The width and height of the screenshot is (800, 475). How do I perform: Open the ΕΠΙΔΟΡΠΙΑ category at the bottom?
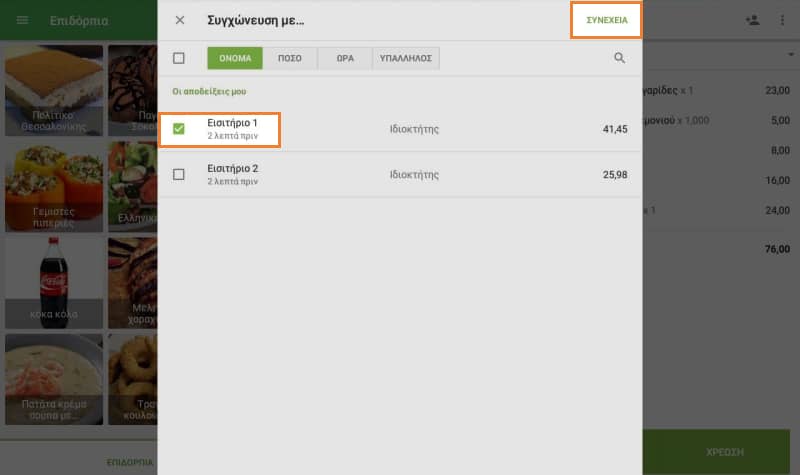[x=130, y=463]
